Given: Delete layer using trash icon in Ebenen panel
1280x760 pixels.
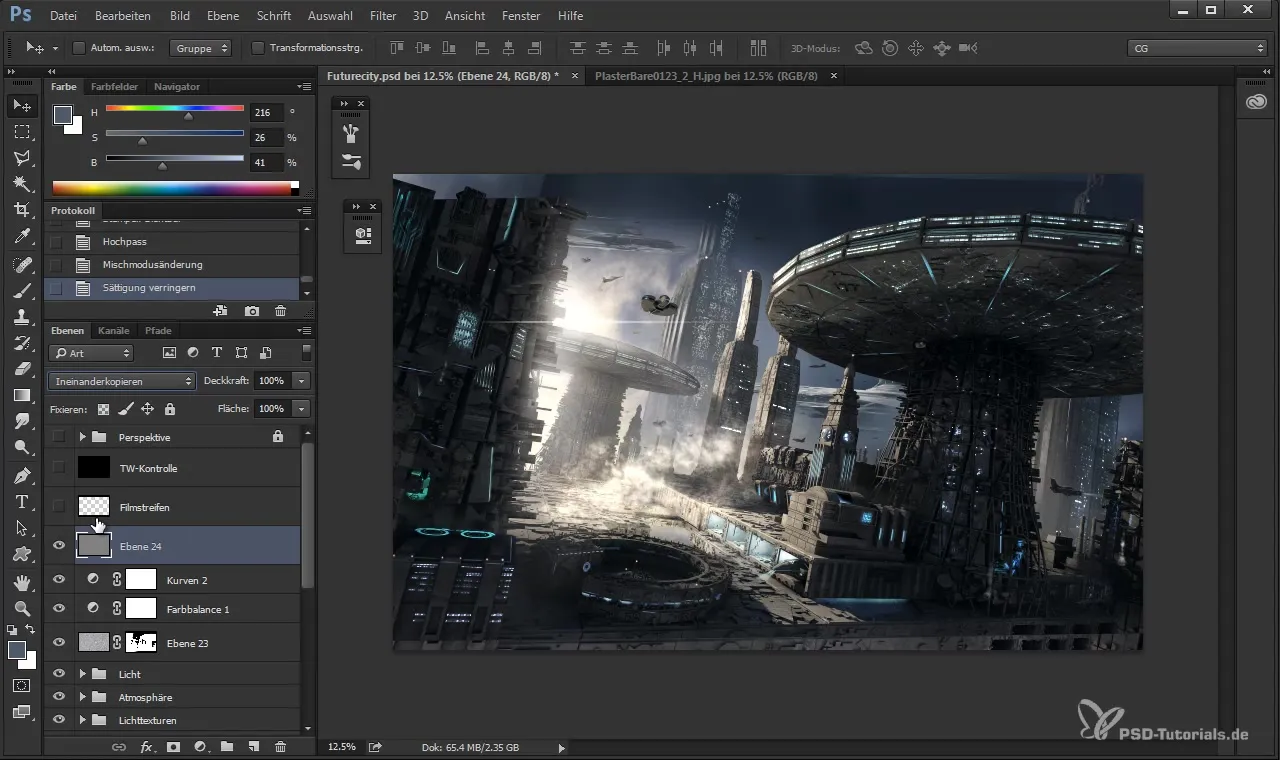Looking at the screenshot, I should (x=280, y=746).
